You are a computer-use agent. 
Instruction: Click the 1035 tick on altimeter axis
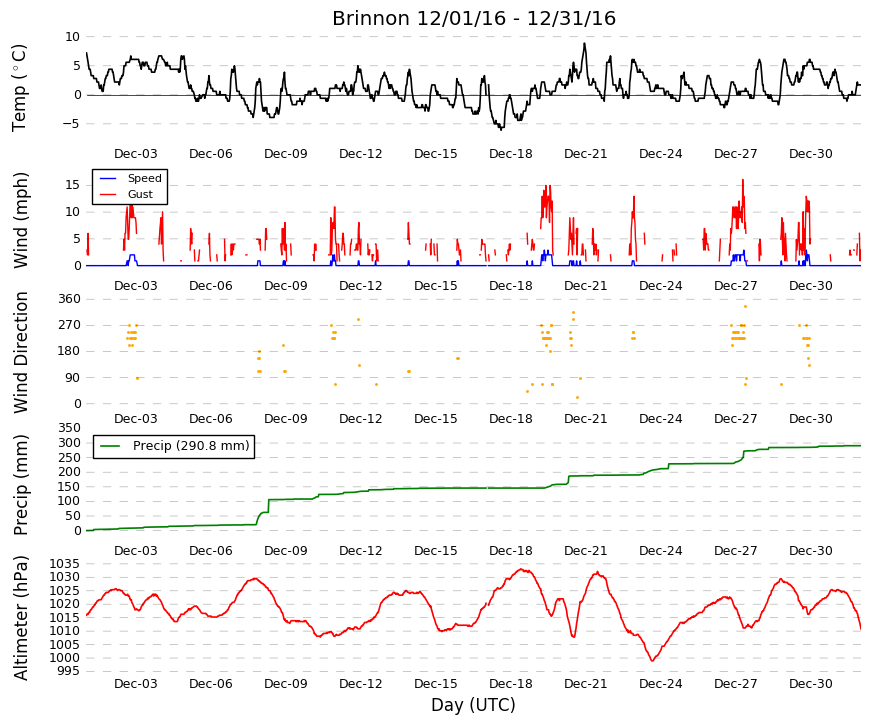(x=64, y=564)
